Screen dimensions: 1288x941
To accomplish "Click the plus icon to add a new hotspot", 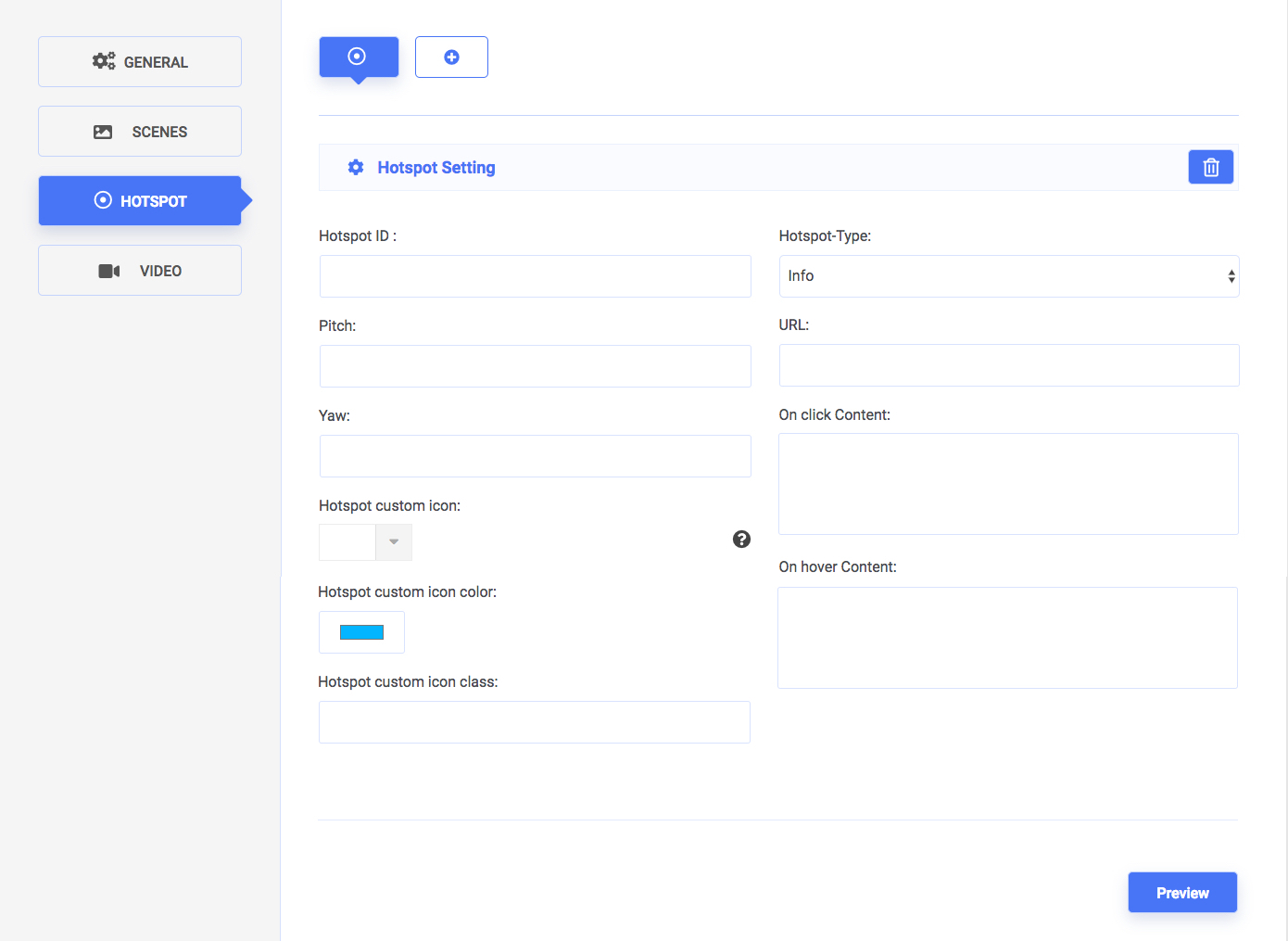I will 451,57.
